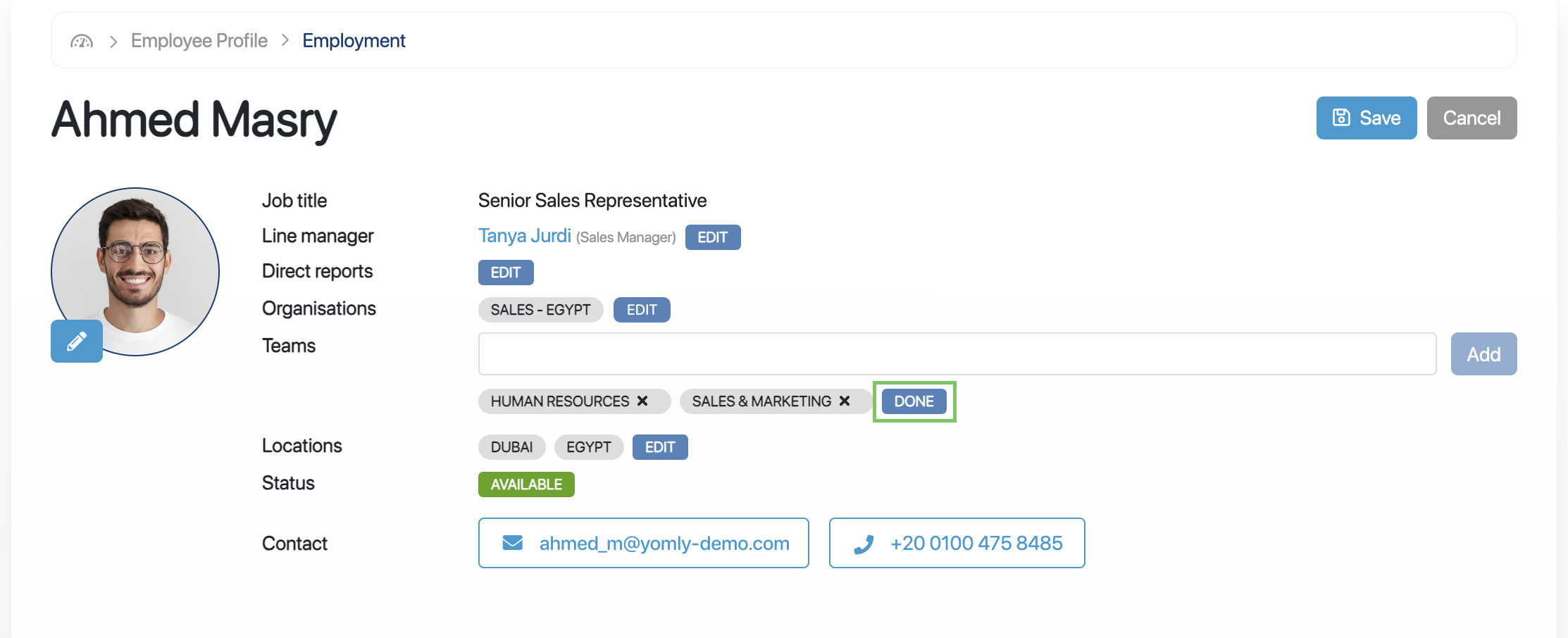This screenshot has width=1568, height=638.
Task: Go to Employee Profile breadcrumb
Action: (199, 41)
